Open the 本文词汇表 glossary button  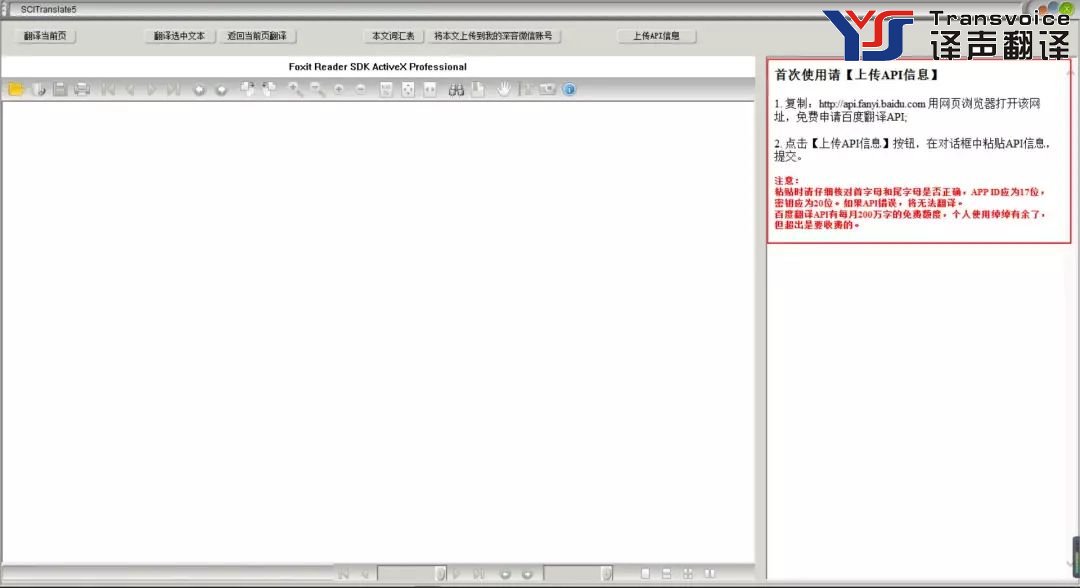click(393, 36)
